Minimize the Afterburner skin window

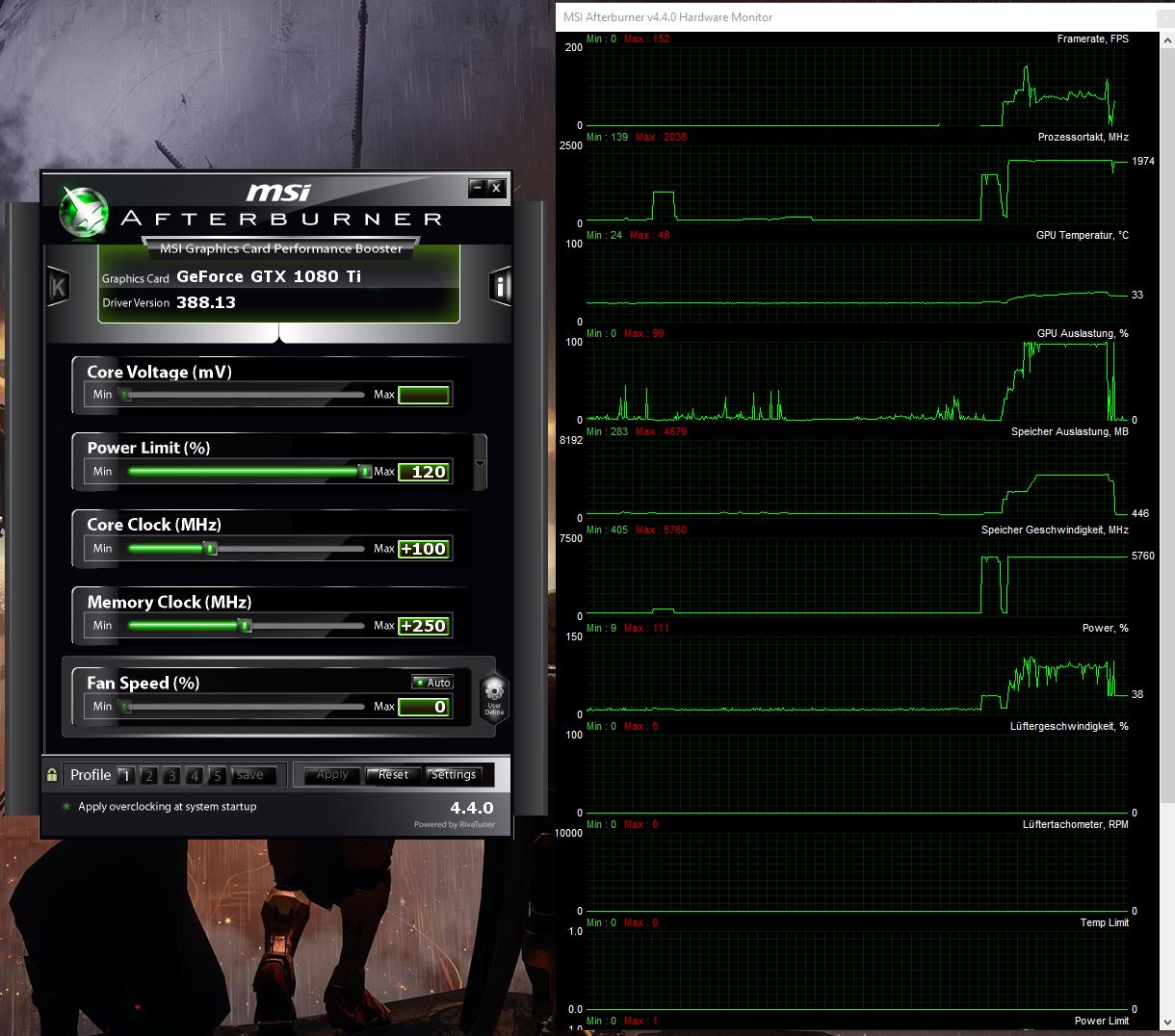tap(477, 188)
